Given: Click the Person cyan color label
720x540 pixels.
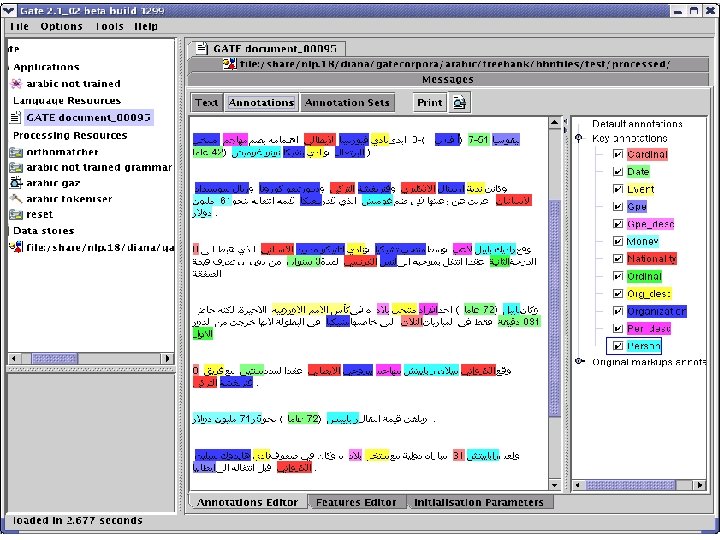Looking at the screenshot, I should coord(644,346).
